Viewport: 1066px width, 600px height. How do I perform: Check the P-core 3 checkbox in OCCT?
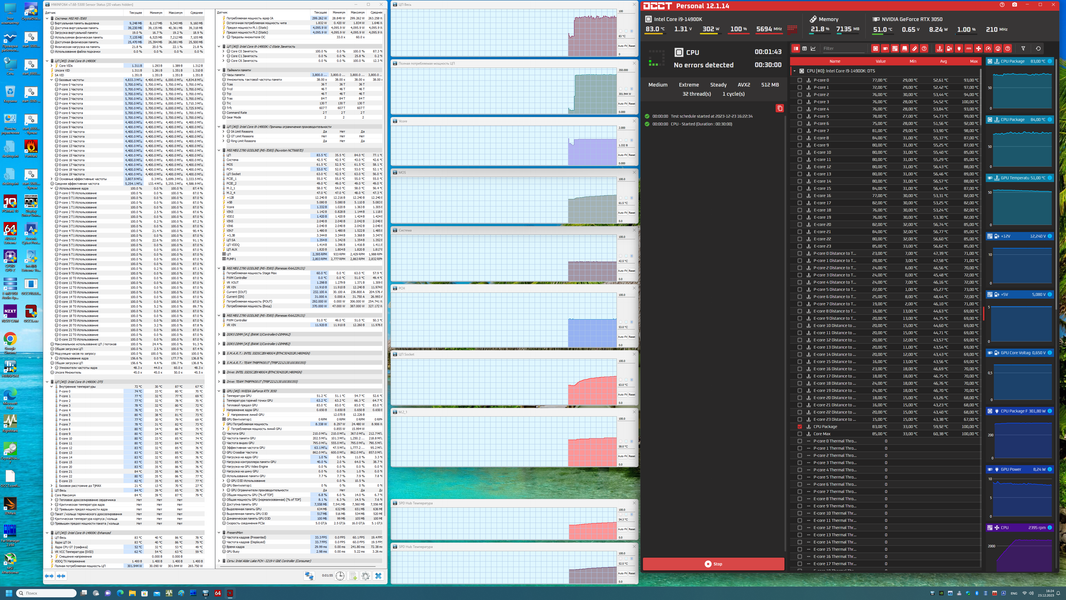pyautogui.click(x=800, y=102)
